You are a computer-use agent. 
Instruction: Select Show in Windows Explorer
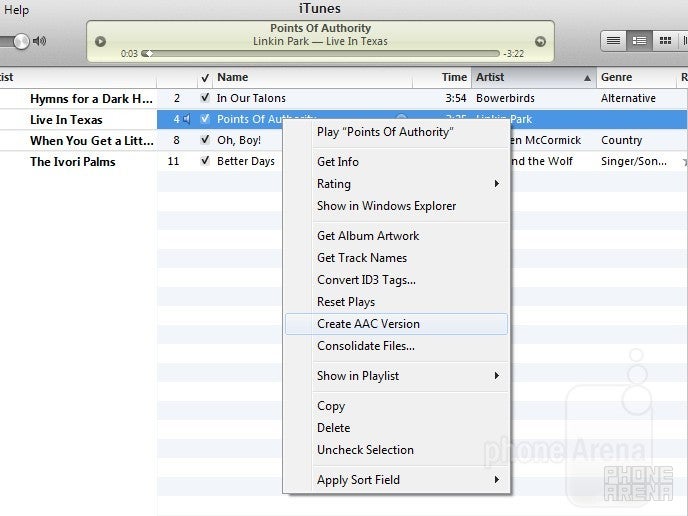[396, 206]
